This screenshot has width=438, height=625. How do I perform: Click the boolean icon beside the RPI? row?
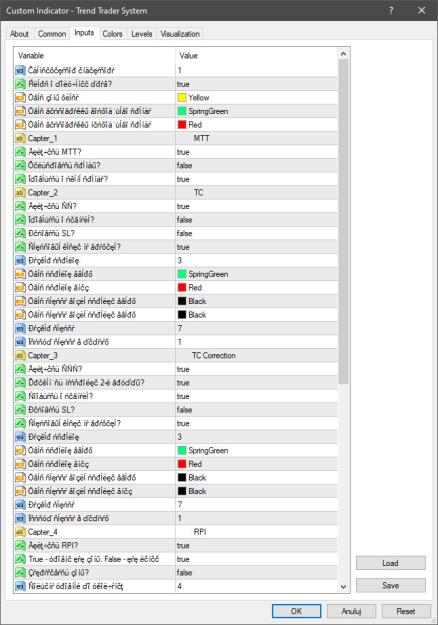pos(20,545)
